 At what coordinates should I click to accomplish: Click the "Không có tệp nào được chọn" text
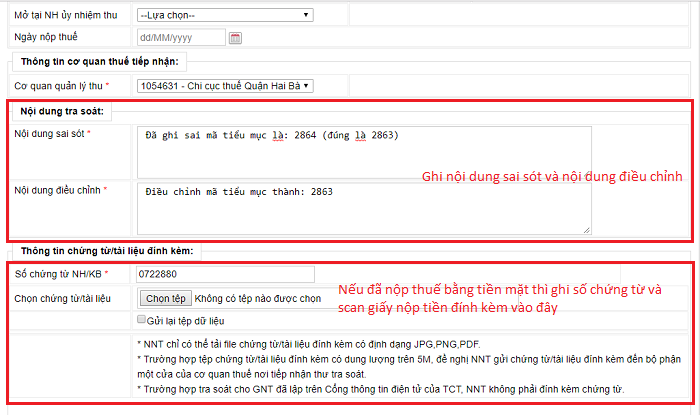(258, 298)
